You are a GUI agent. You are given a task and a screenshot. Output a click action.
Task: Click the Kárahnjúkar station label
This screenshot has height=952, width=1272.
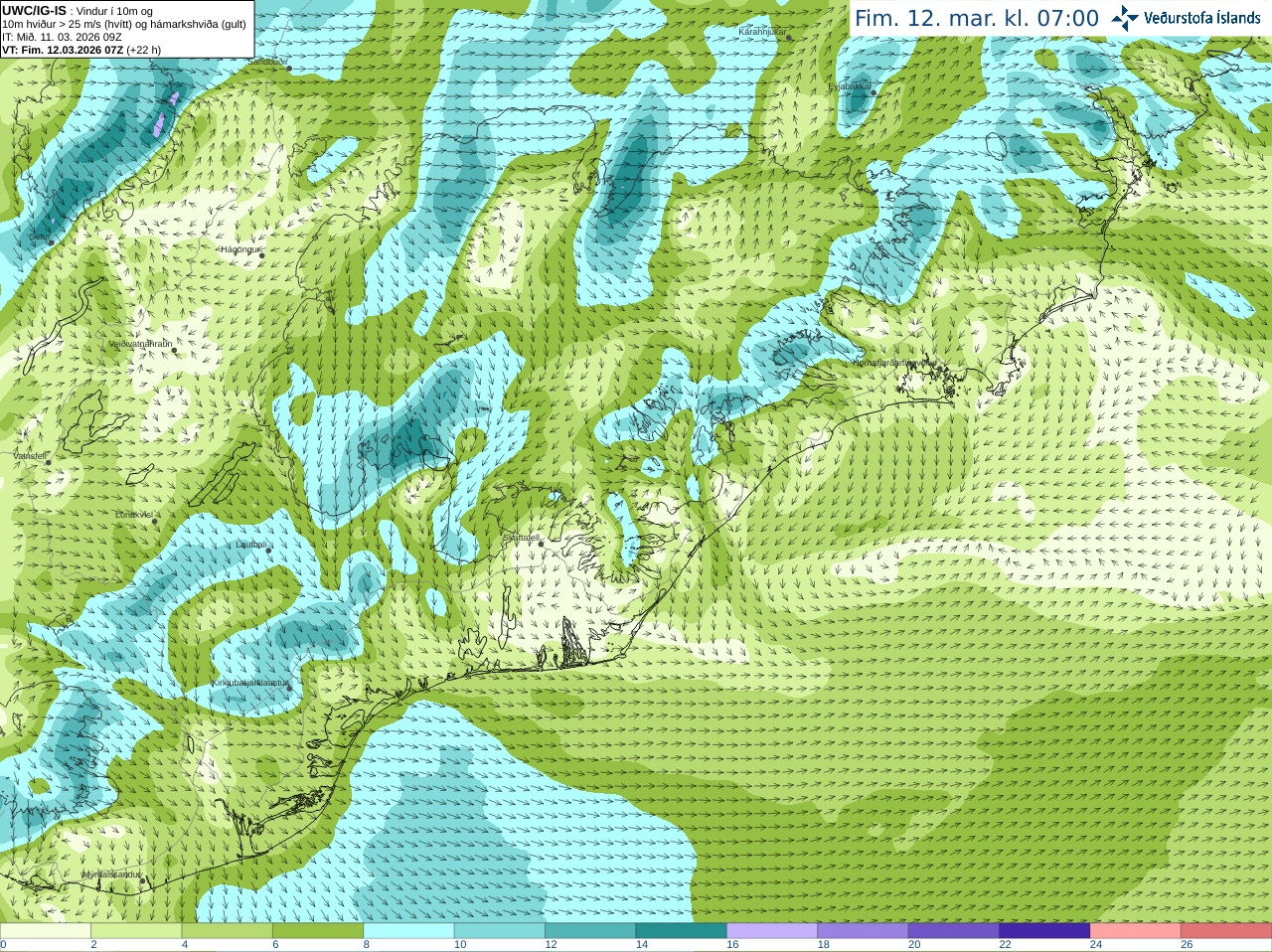click(762, 32)
